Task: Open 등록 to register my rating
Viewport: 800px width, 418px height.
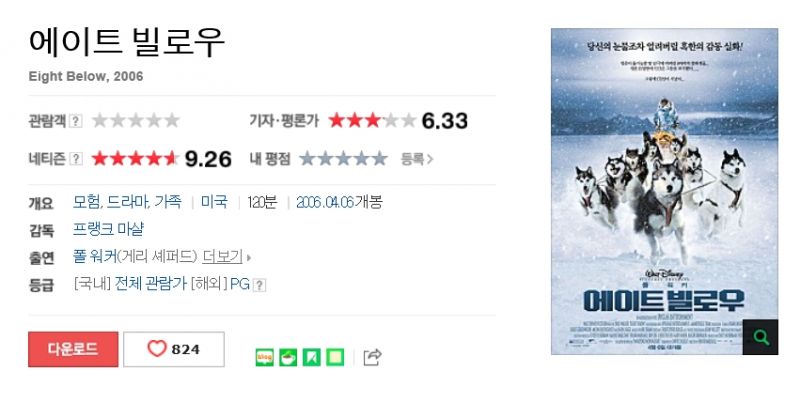Action: [417, 159]
